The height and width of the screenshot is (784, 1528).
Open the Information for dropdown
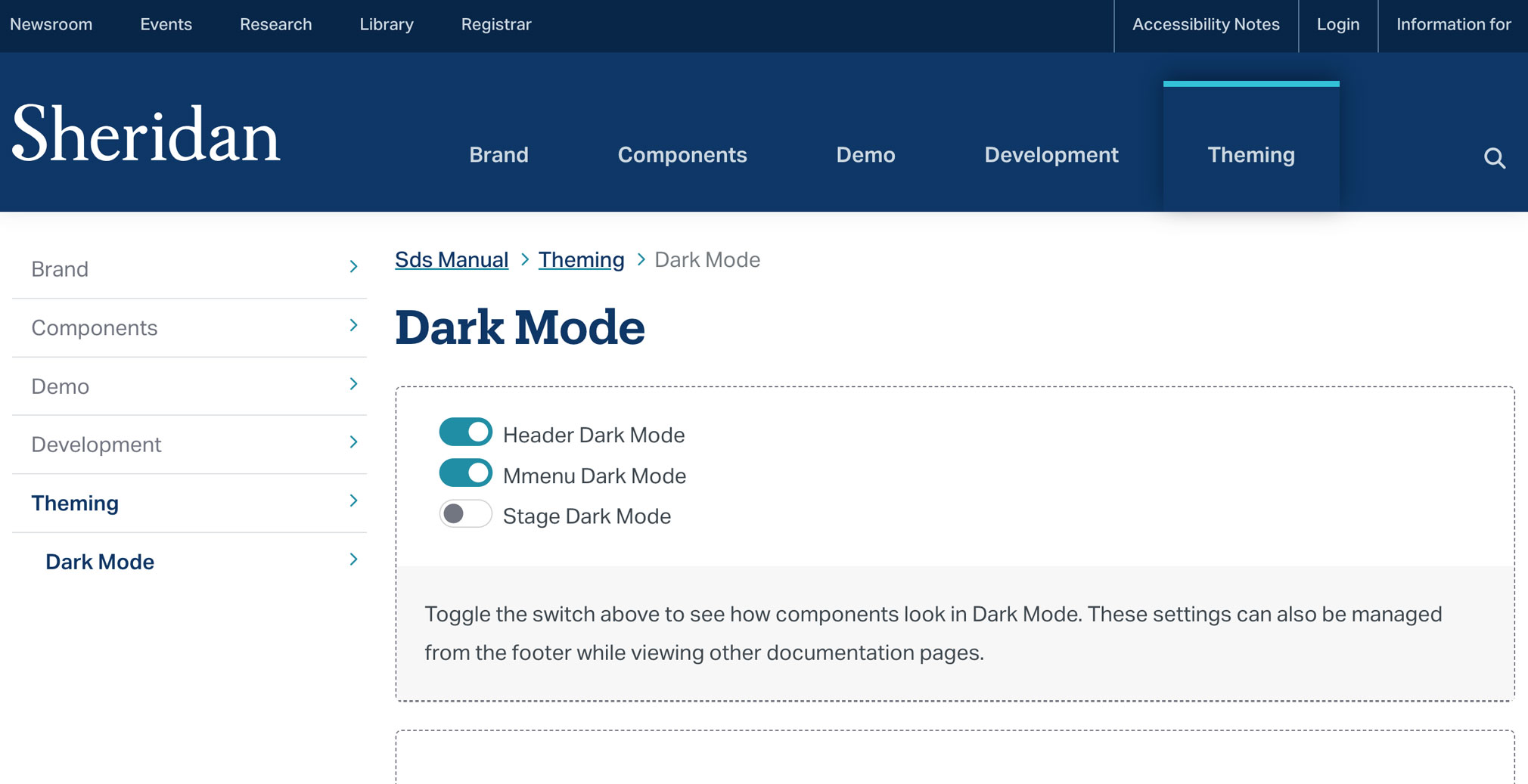click(1453, 24)
